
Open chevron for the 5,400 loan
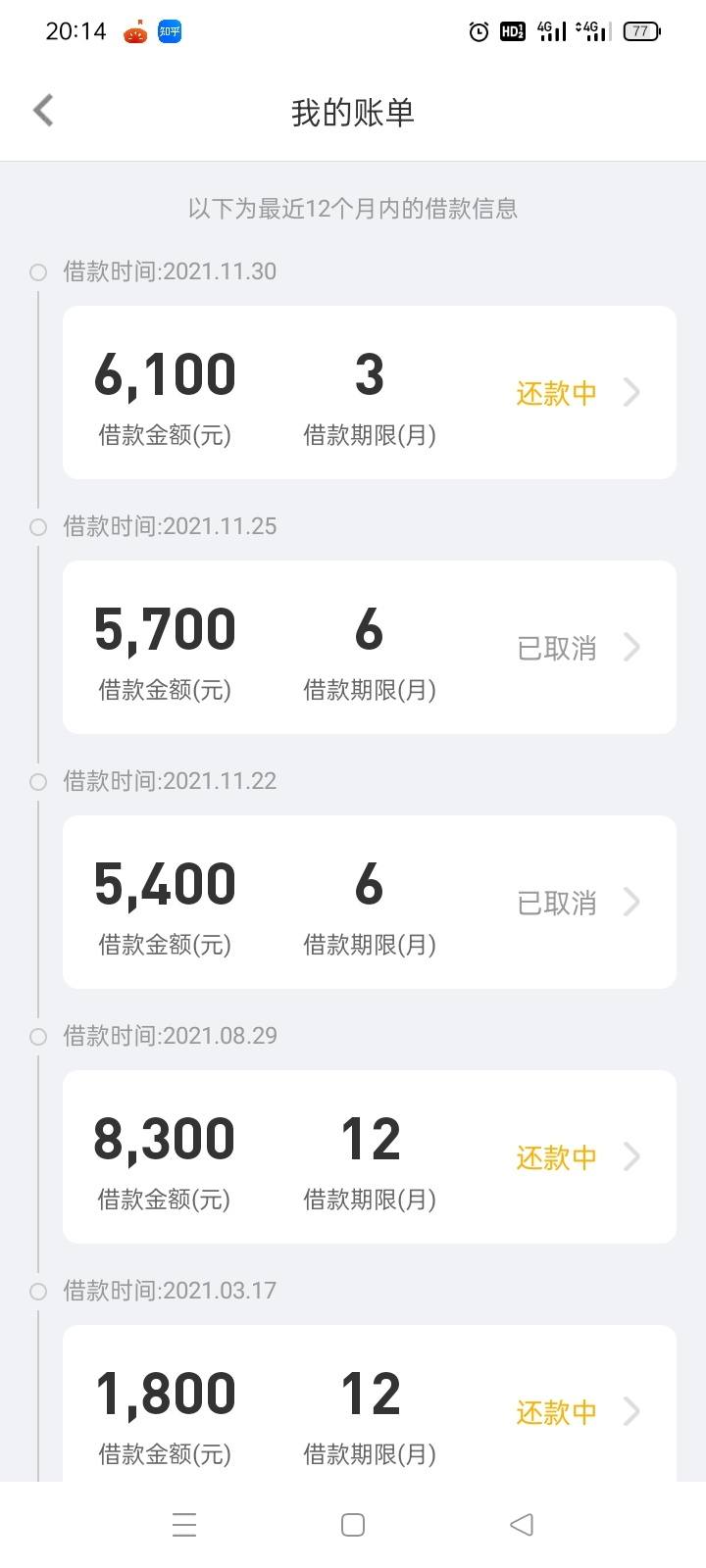pos(631,903)
